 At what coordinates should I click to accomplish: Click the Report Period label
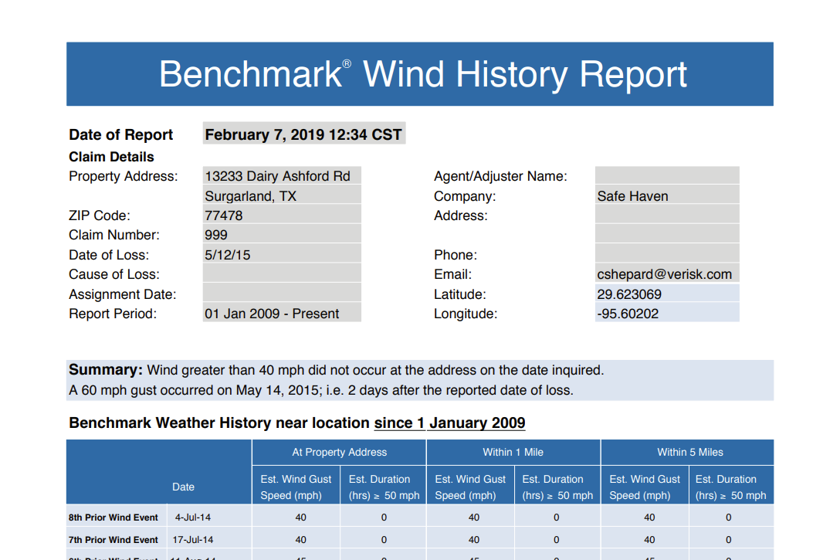(x=112, y=313)
